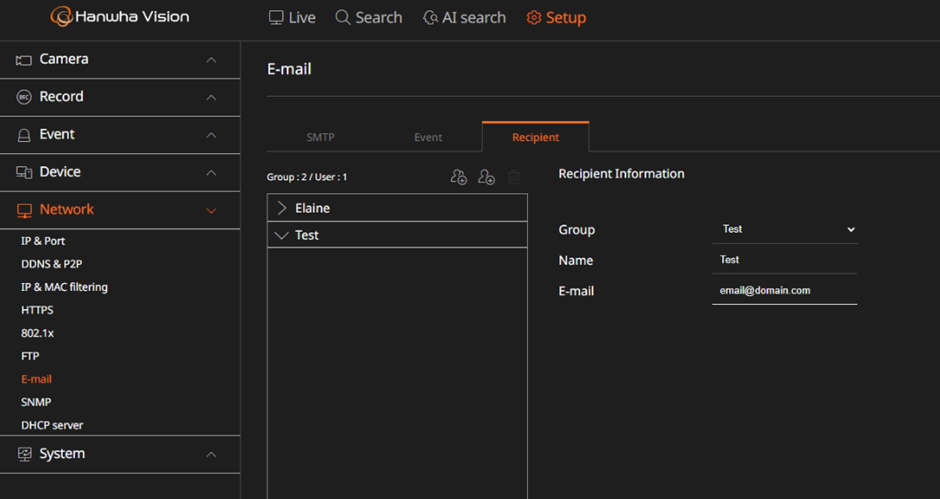The width and height of the screenshot is (940, 499).
Task: Open HTTPS settings
Action: click(x=37, y=310)
